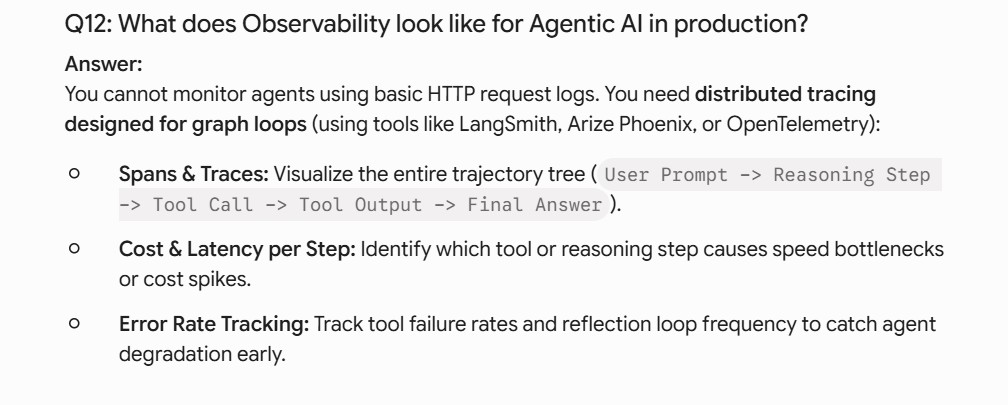This screenshot has width=1008, height=405.
Task: Click the bold "designed for graph loops" phrase
Action: 186,124
